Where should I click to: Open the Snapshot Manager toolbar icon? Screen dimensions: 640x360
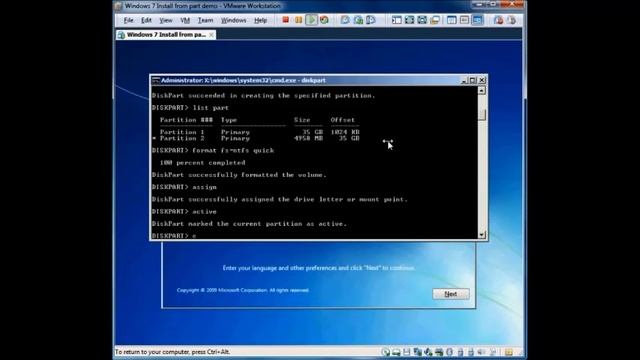pyautogui.click(x=371, y=20)
